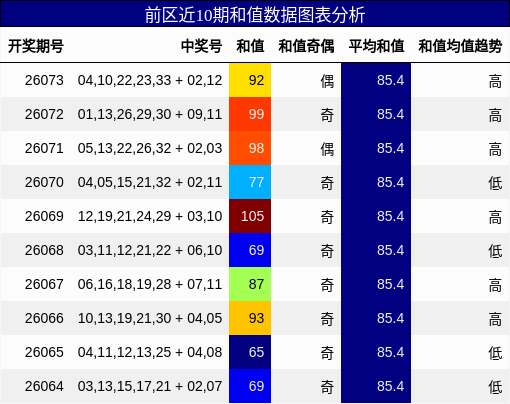Click the blue sum cell 69 for 26064
This screenshot has width=510, height=404.
250,386
